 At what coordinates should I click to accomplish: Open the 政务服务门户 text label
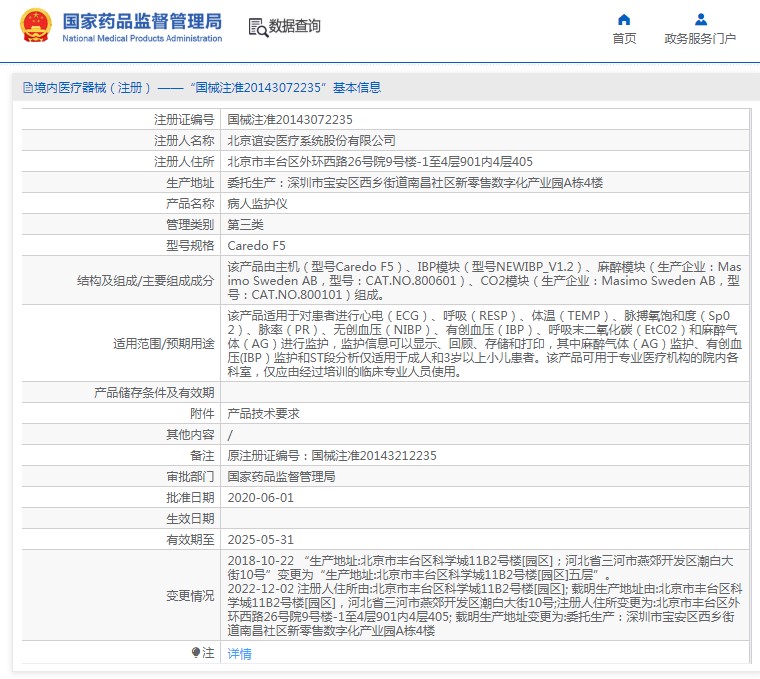[700, 39]
